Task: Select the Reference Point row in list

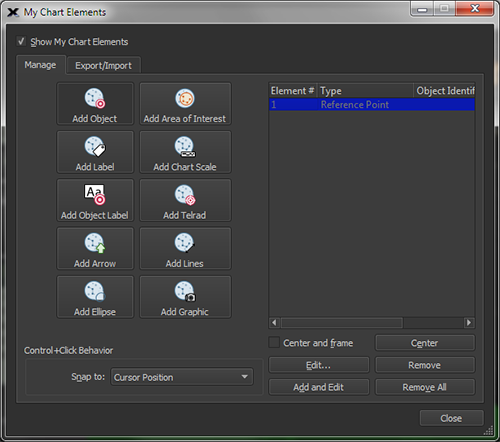Action: [x=372, y=105]
